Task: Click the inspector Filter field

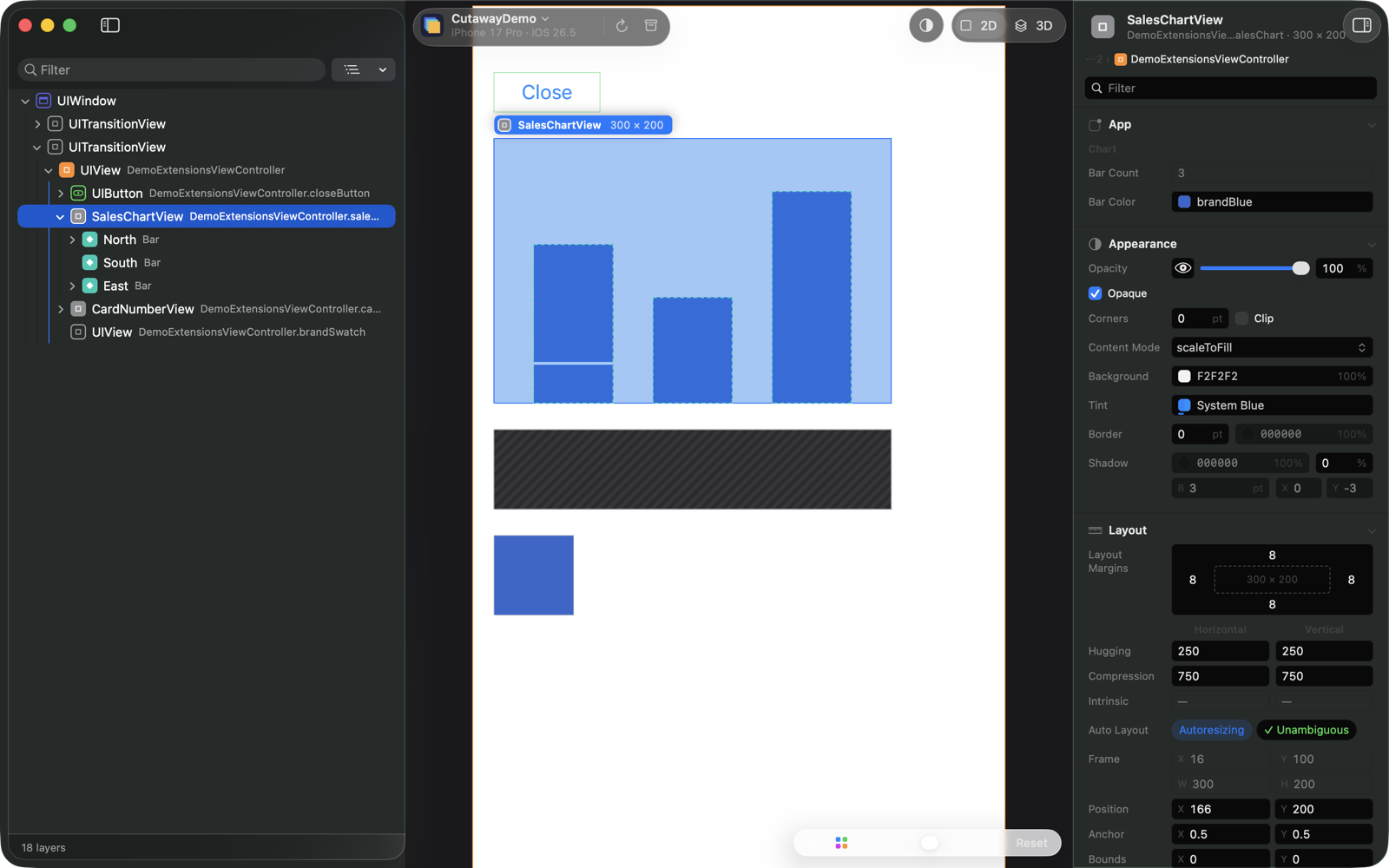Action: click(x=1230, y=88)
